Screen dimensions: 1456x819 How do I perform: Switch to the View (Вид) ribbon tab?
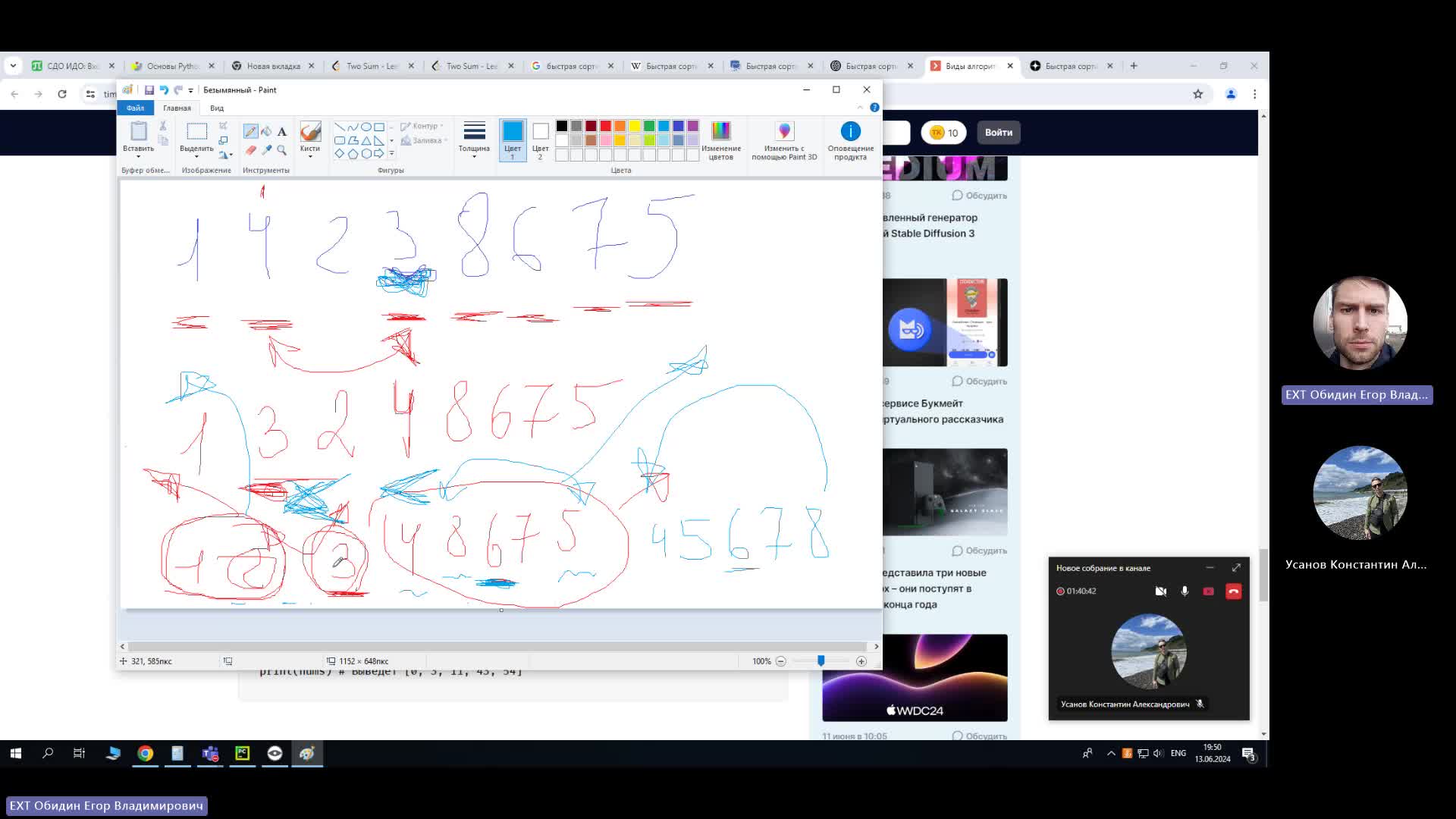217,108
